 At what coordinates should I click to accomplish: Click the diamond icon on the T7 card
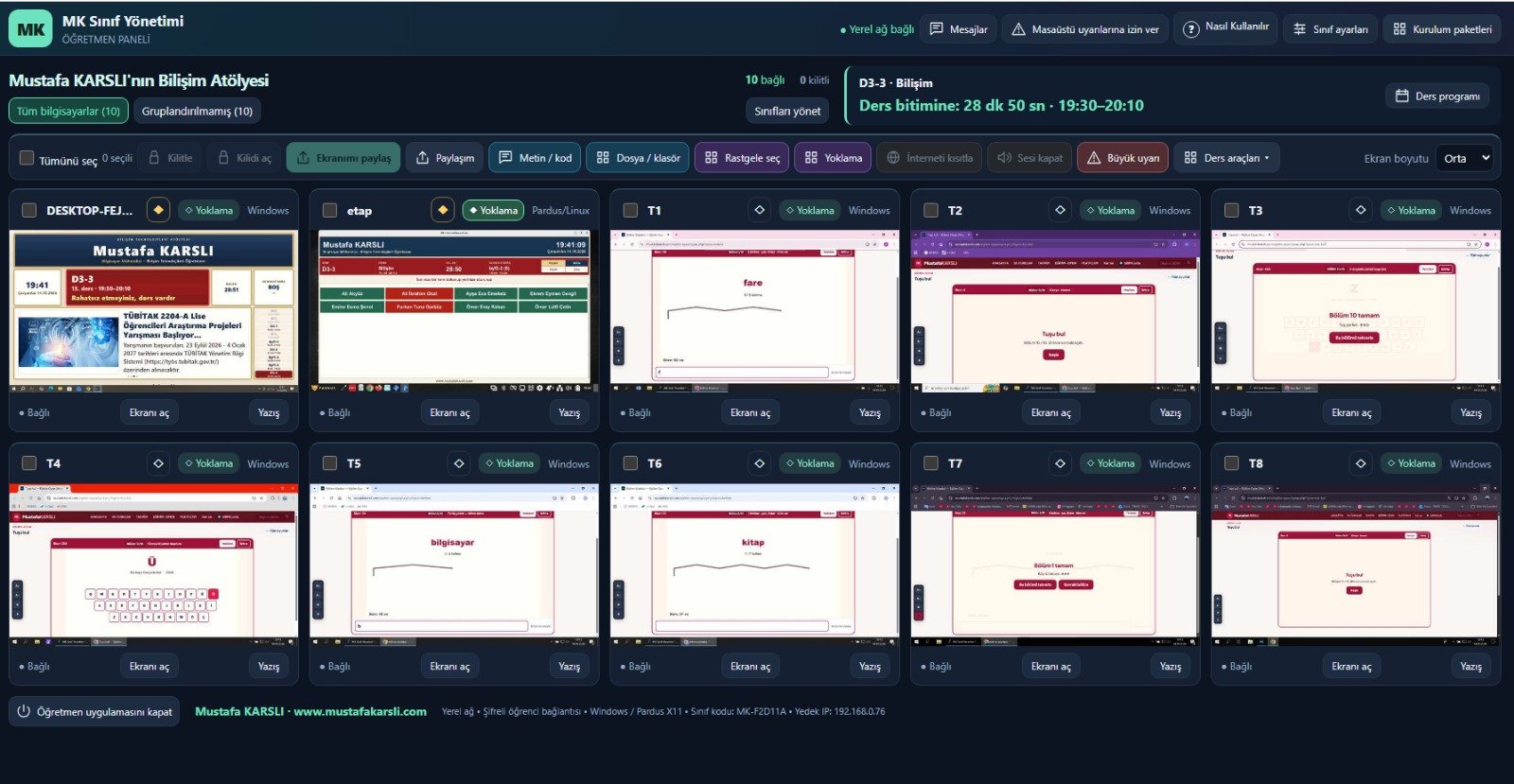point(1060,463)
